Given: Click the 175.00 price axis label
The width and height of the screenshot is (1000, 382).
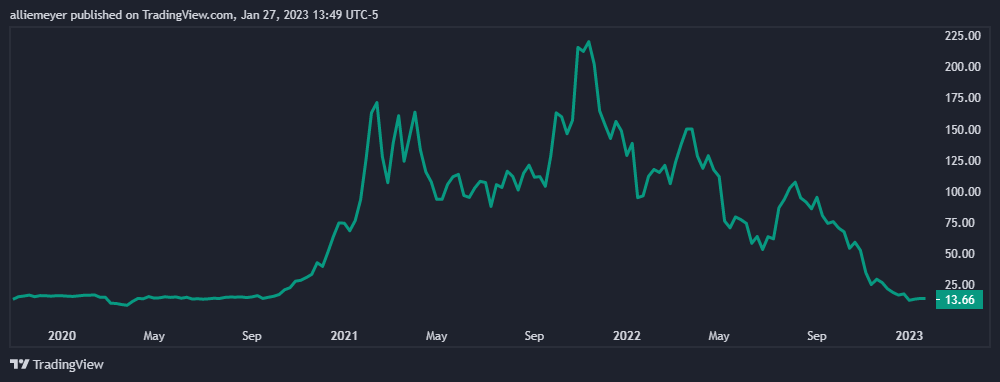Looking at the screenshot, I should click(x=962, y=98).
